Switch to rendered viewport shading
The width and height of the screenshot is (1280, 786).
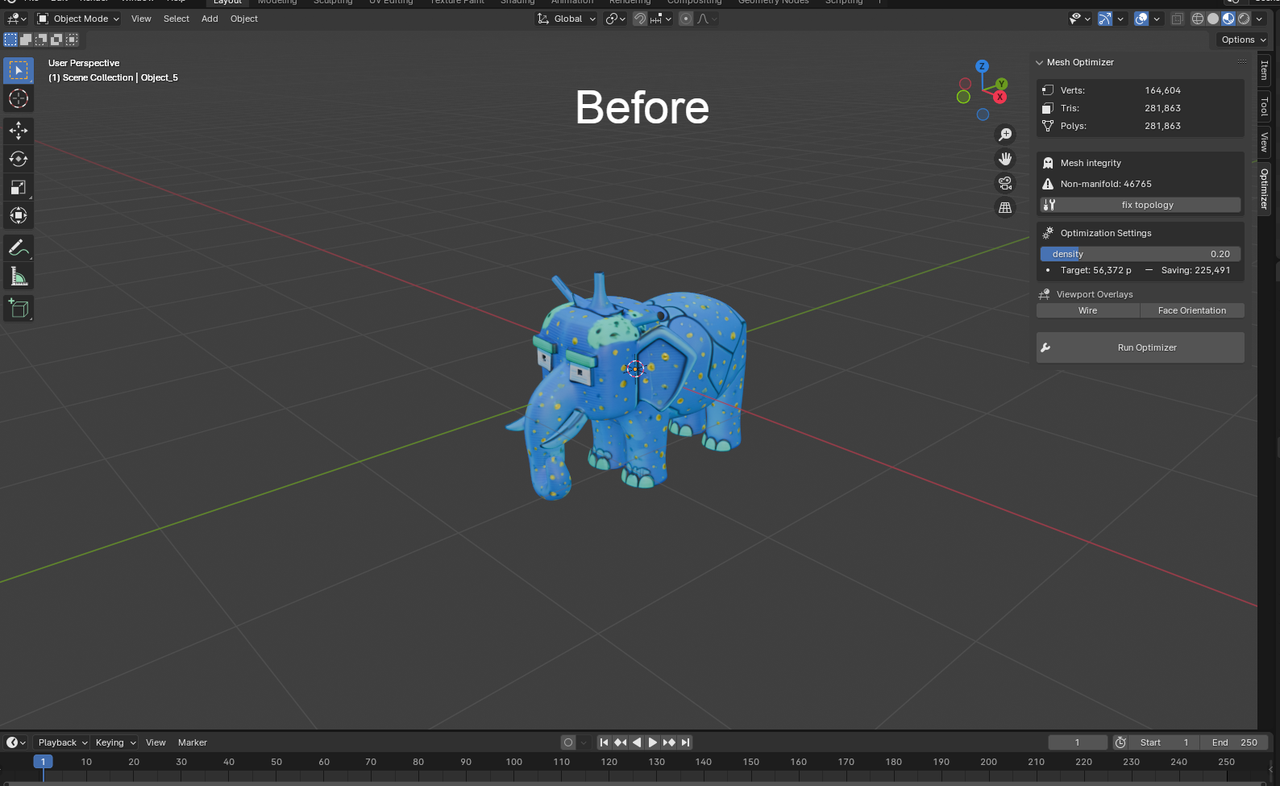1243,18
